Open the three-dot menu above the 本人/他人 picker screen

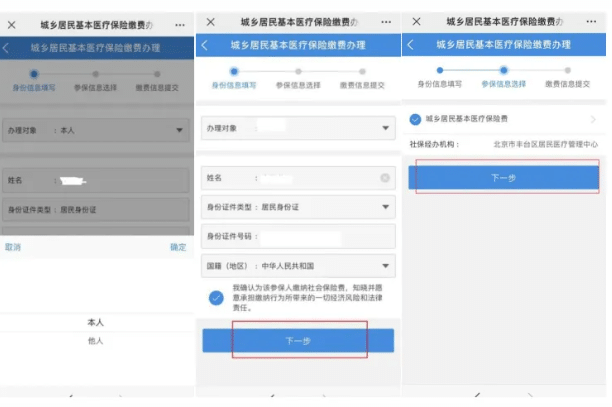[x=179, y=22]
